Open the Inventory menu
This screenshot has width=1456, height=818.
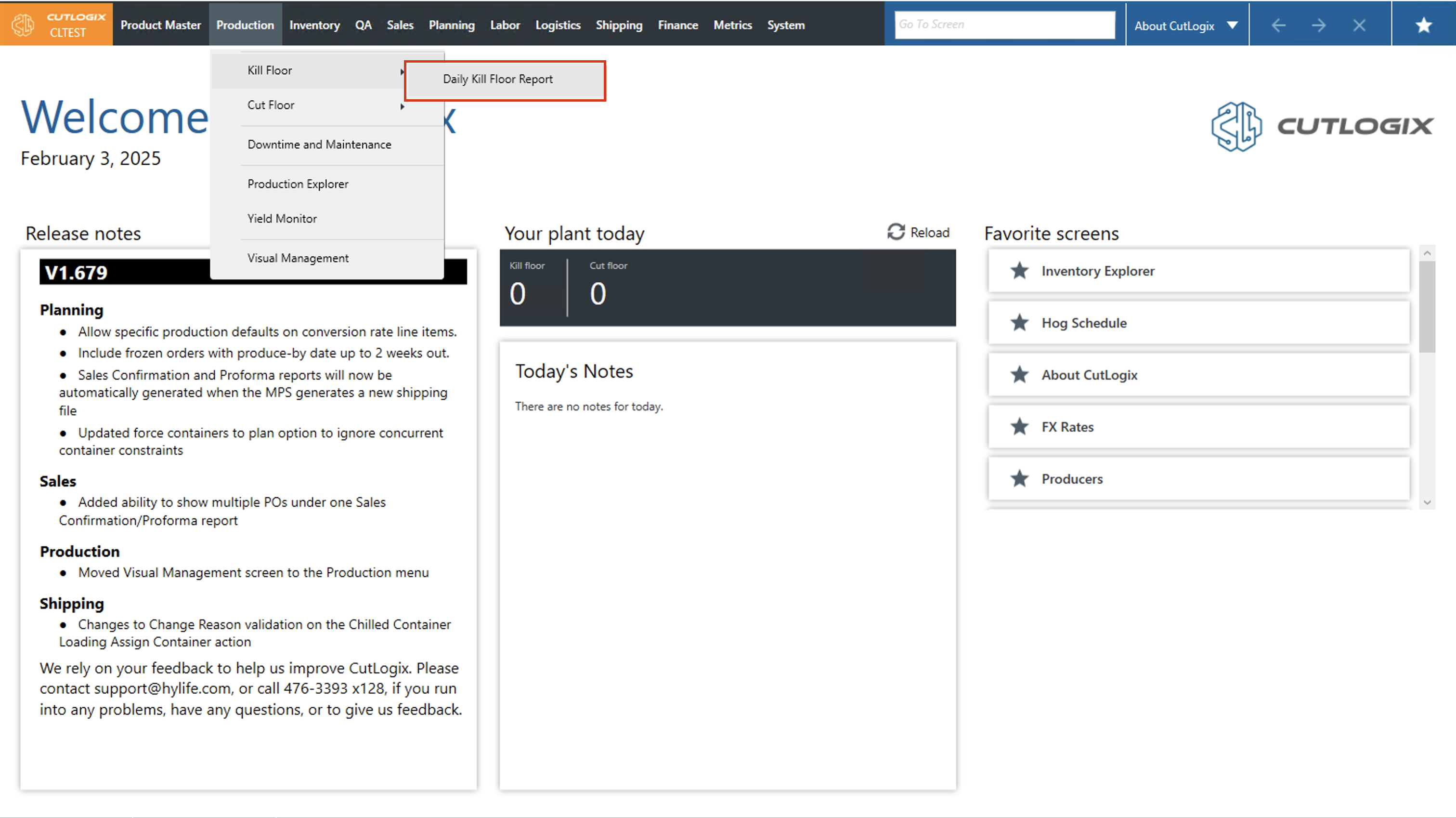[314, 26]
